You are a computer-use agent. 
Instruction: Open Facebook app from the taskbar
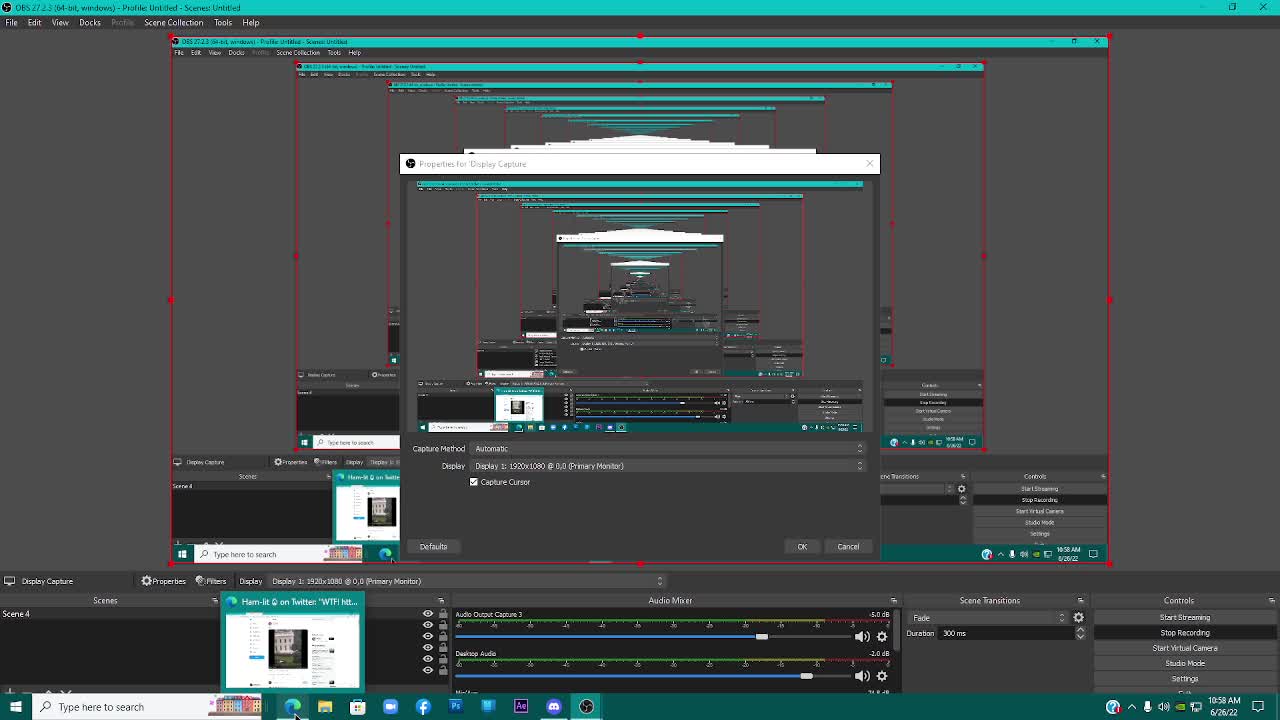tap(423, 707)
